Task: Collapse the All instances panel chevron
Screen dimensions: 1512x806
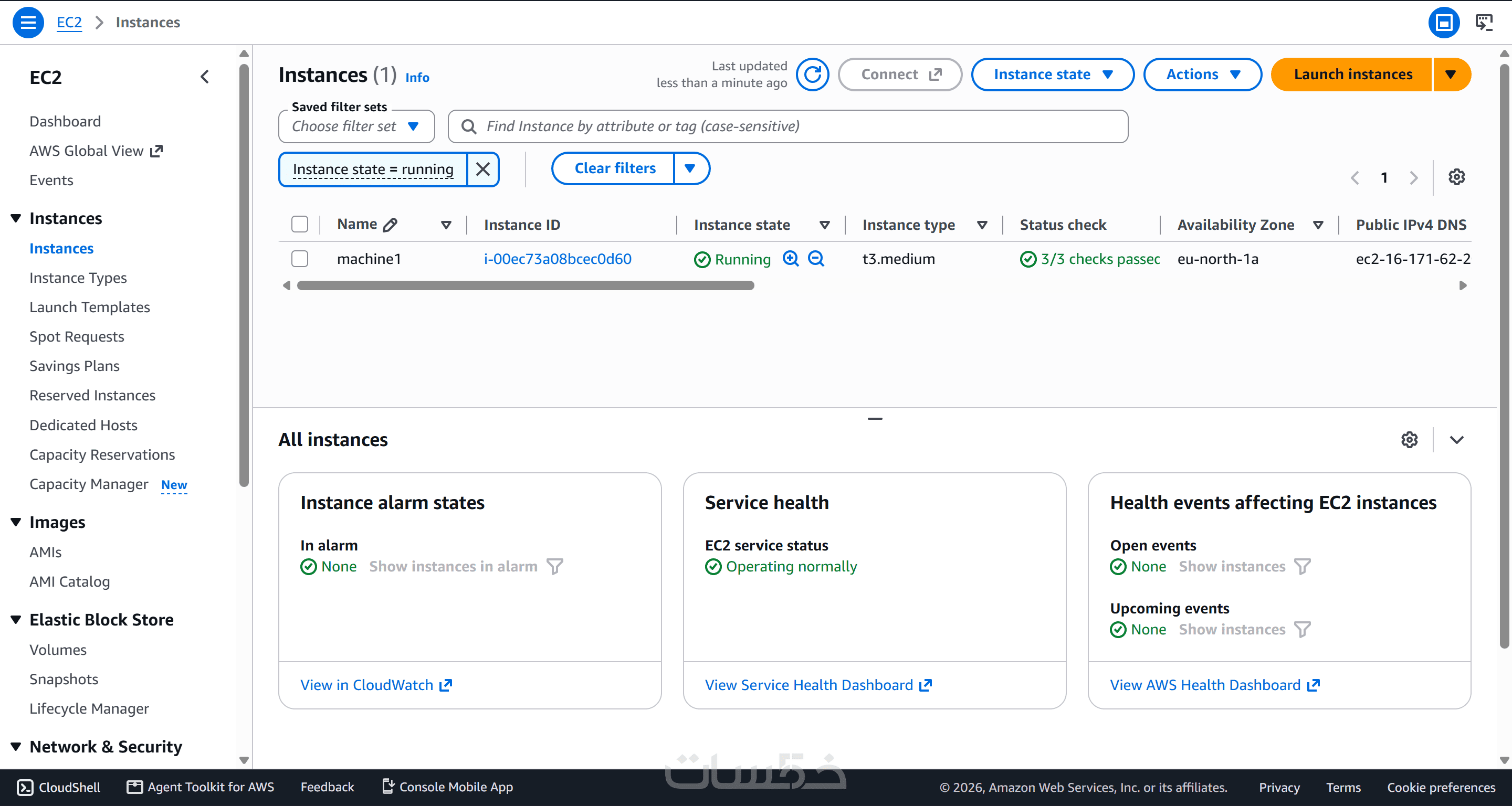Action: pyautogui.click(x=1456, y=440)
